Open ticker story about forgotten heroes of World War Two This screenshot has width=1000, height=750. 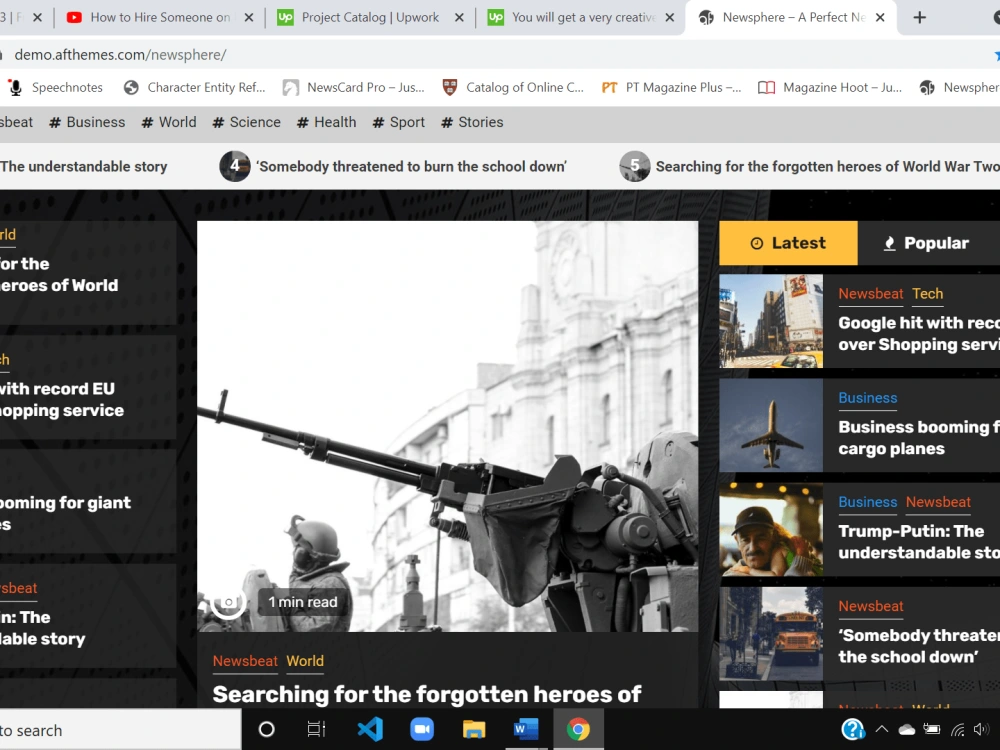pos(828,166)
